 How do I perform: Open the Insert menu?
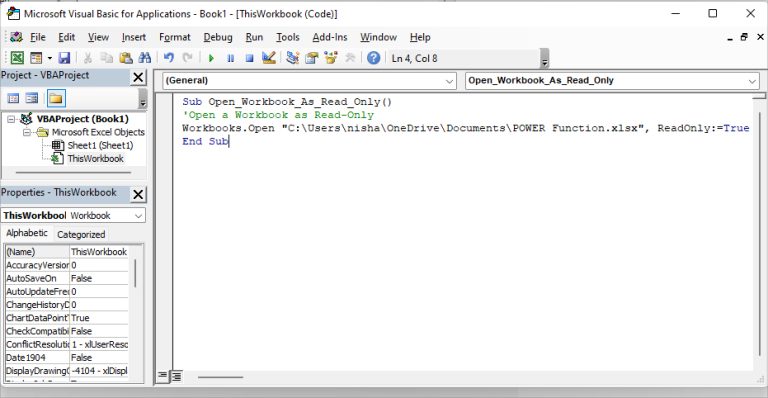134,37
